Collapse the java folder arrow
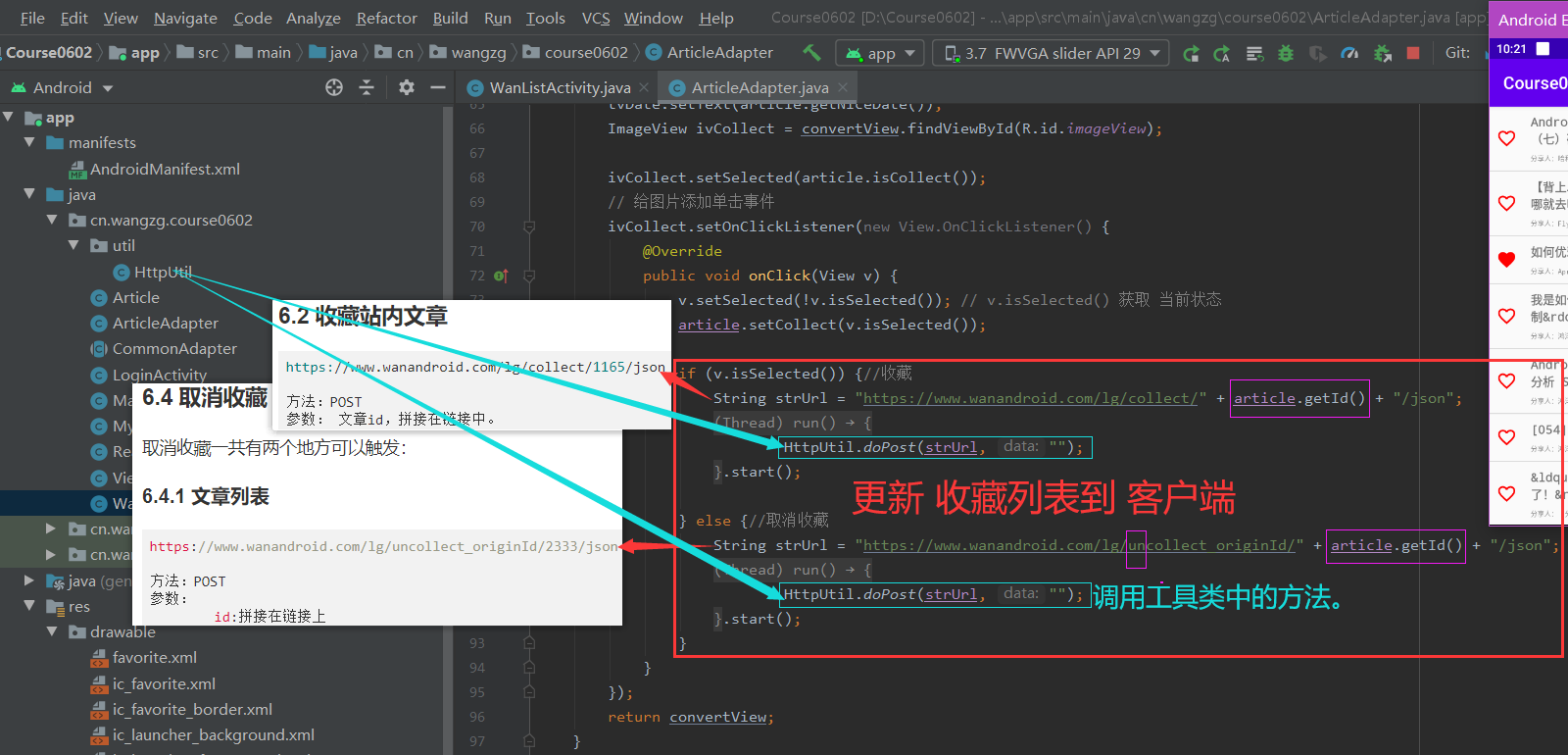The height and width of the screenshot is (755, 1568). click(30, 194)
